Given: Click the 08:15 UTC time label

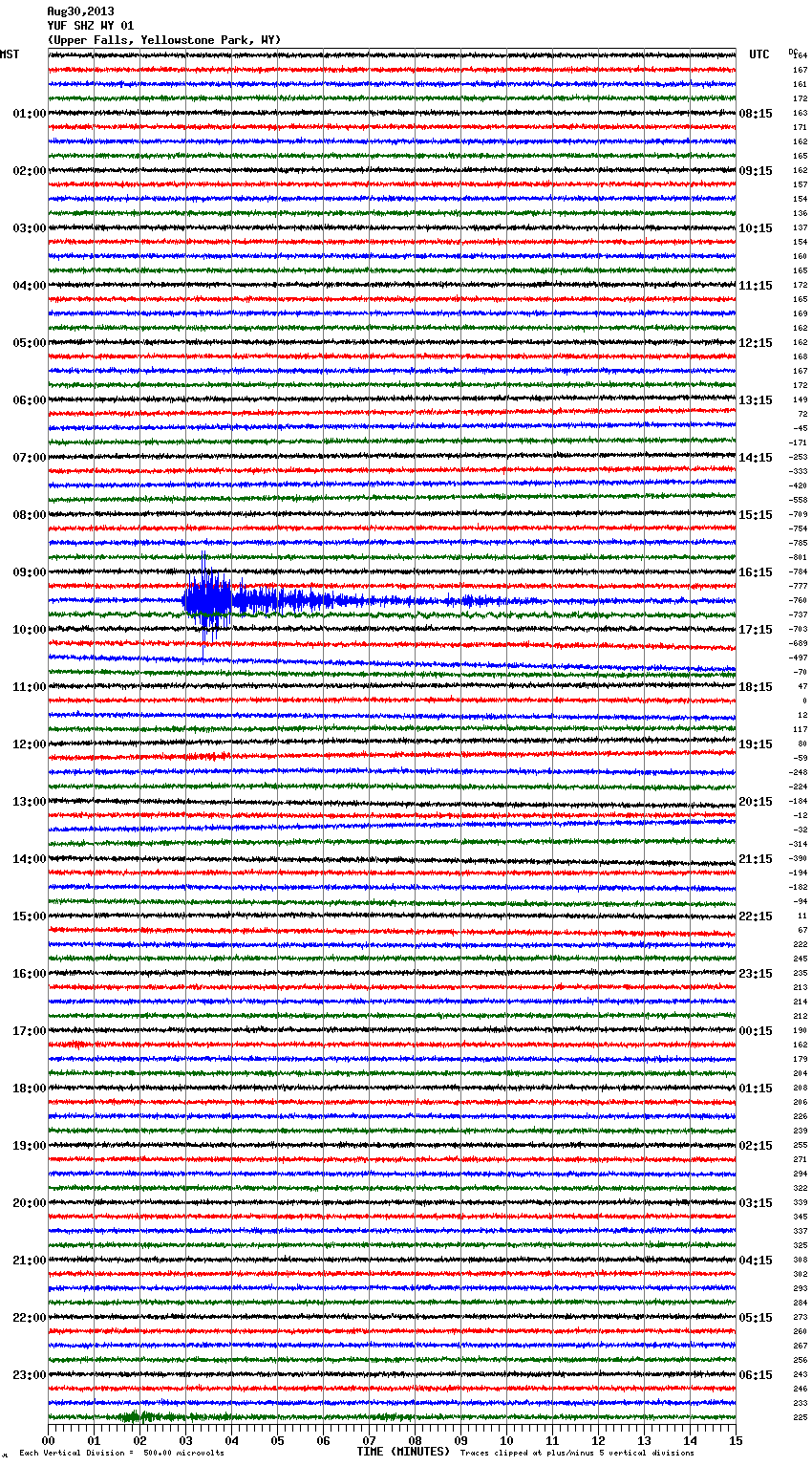Looking at the screenshot, I should coord(756,114).
